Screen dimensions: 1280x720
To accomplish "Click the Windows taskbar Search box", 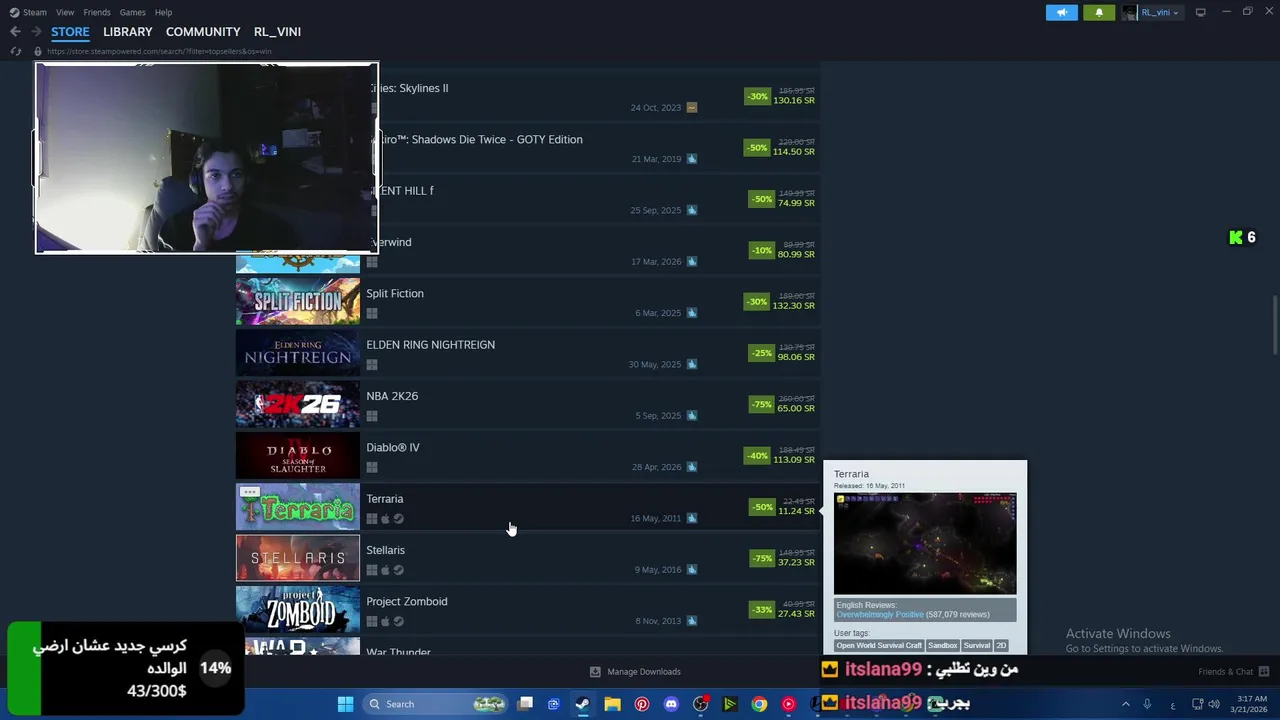I will (x=434, y=704).
